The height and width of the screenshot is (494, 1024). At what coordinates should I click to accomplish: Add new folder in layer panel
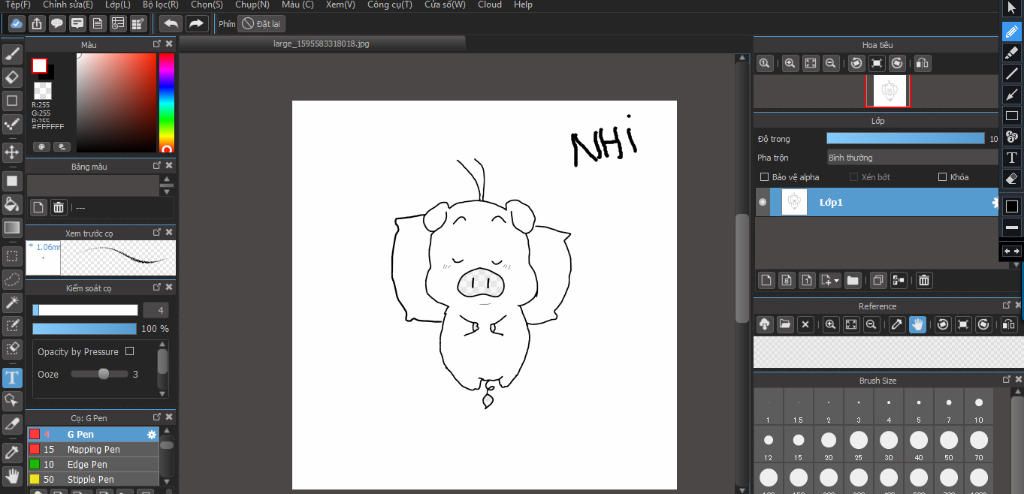pyautogui.click(x=852, y=281)
